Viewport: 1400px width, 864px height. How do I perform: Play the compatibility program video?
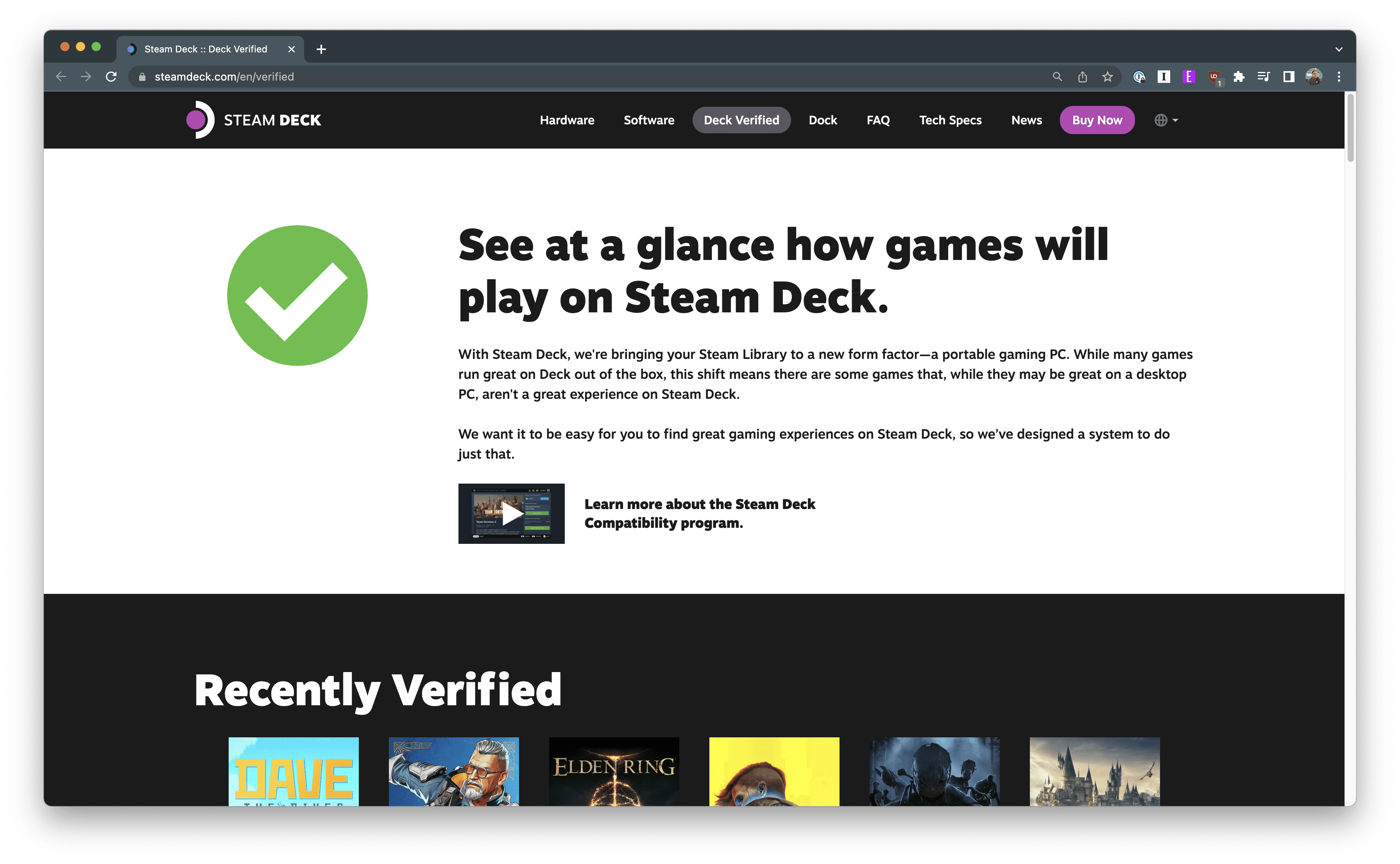click(x=511, y=513)
